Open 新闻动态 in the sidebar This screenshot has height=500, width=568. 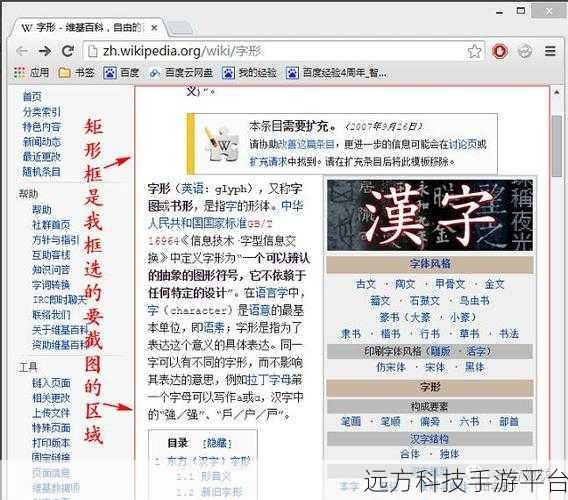pyautogui.click(x=42, y=142)
